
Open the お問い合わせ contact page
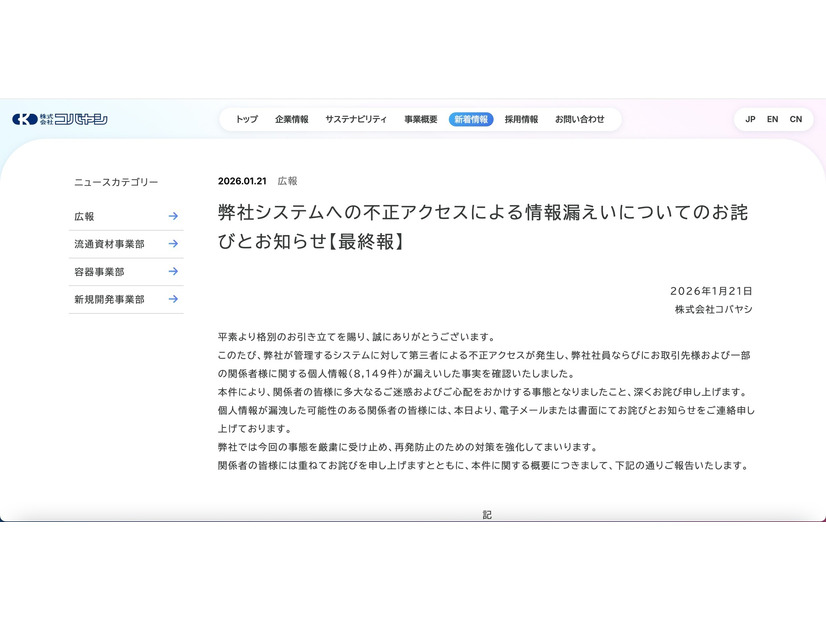coord(581,118)
